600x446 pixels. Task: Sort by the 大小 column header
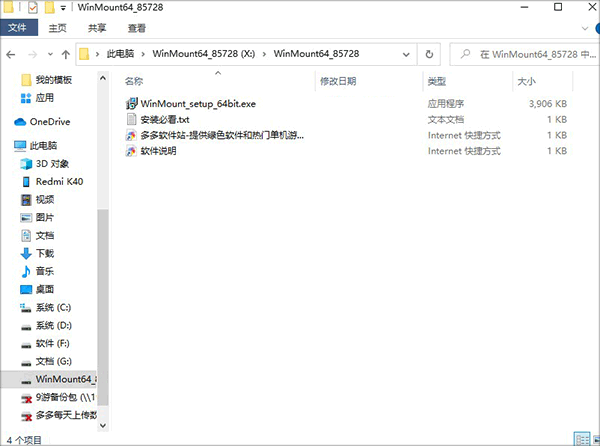(x=526, y=81)
